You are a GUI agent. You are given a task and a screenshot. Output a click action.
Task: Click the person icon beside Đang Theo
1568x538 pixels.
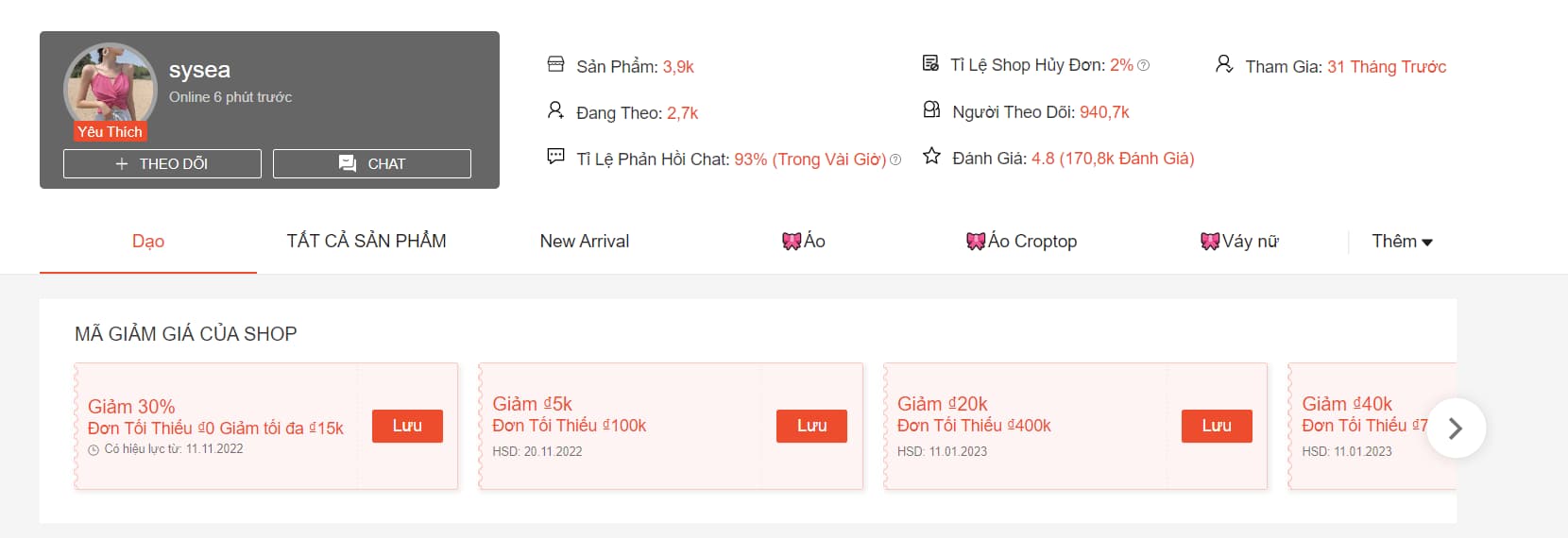click(555, 110)
